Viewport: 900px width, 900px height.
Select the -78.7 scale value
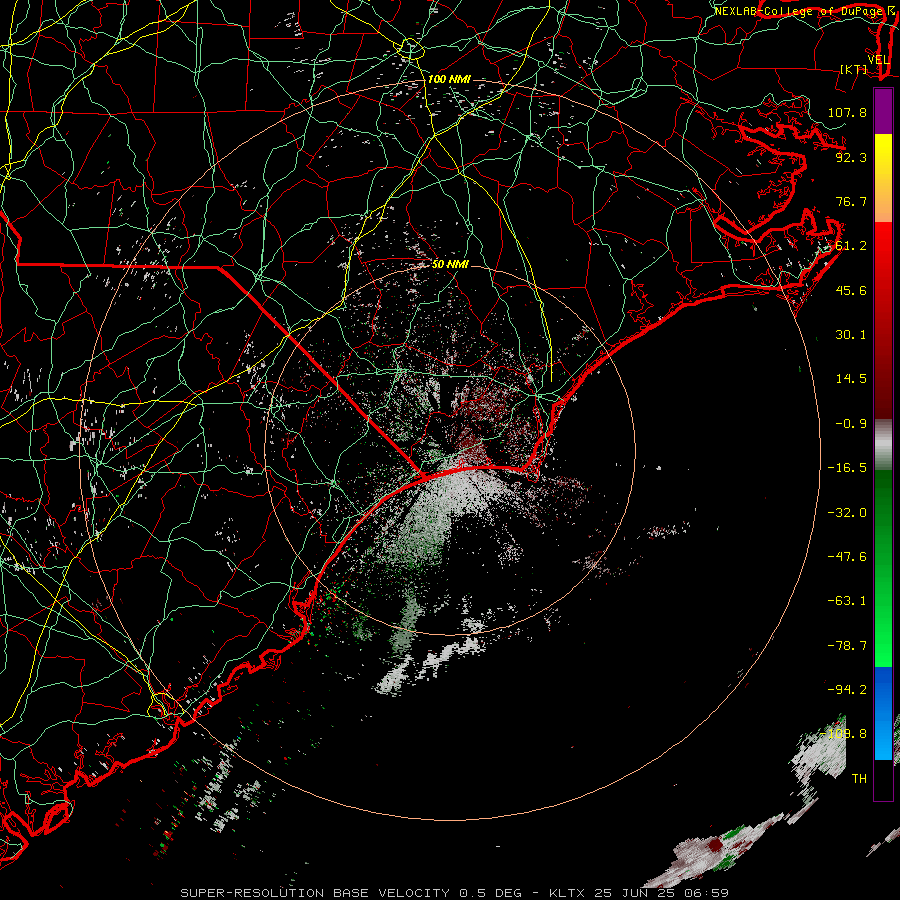coord(847,646)
